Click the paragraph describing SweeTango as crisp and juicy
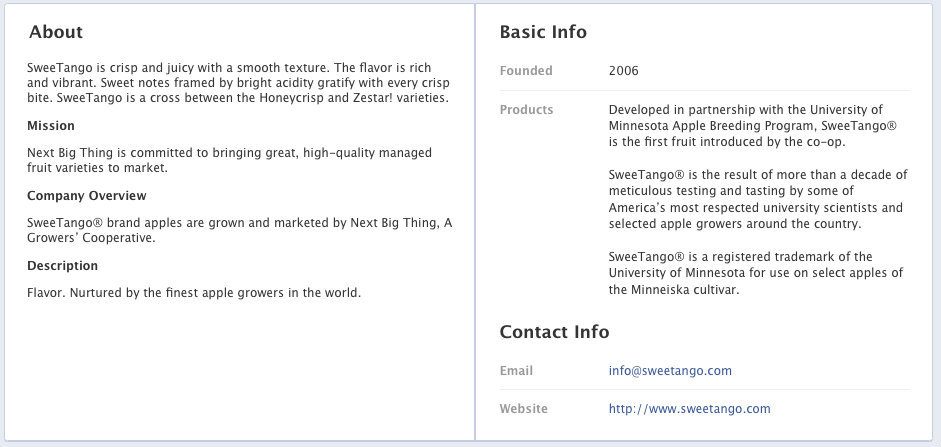941x447 pixels. [x=238, y=83]
